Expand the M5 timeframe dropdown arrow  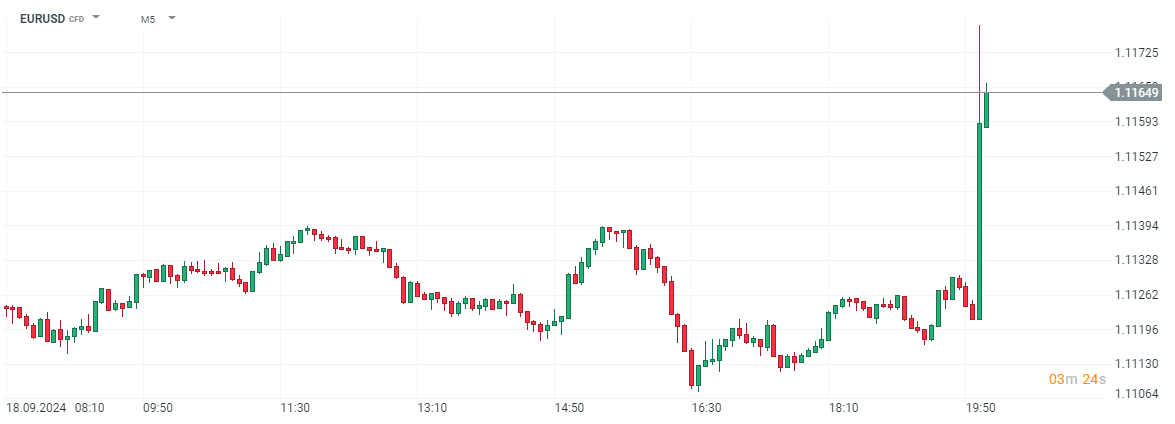[x=172, y=18]
